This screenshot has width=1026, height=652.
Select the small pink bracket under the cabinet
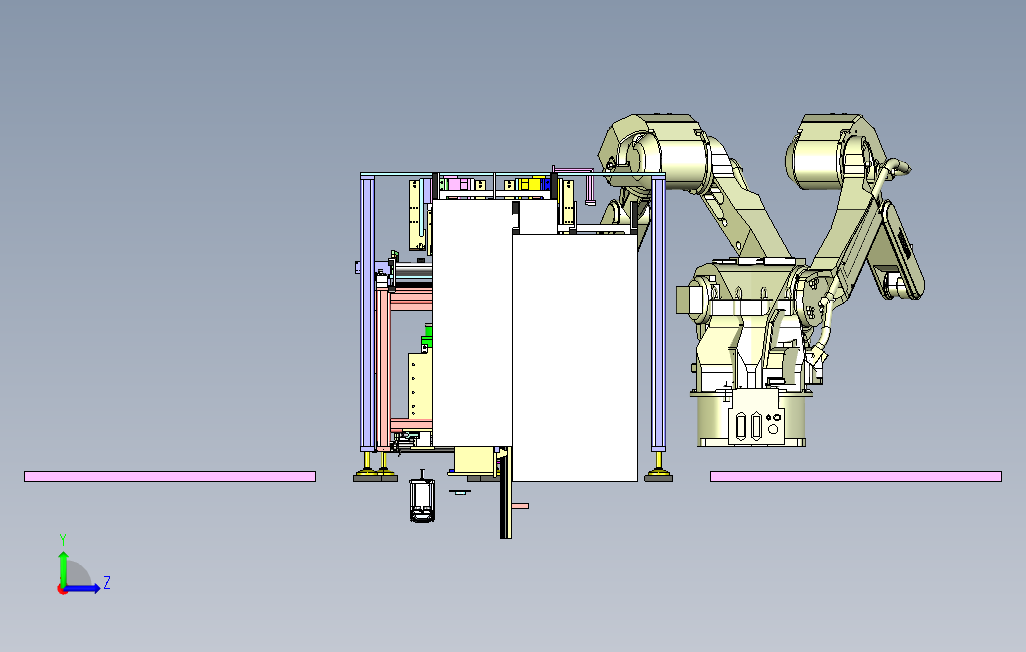pos(520,505)
